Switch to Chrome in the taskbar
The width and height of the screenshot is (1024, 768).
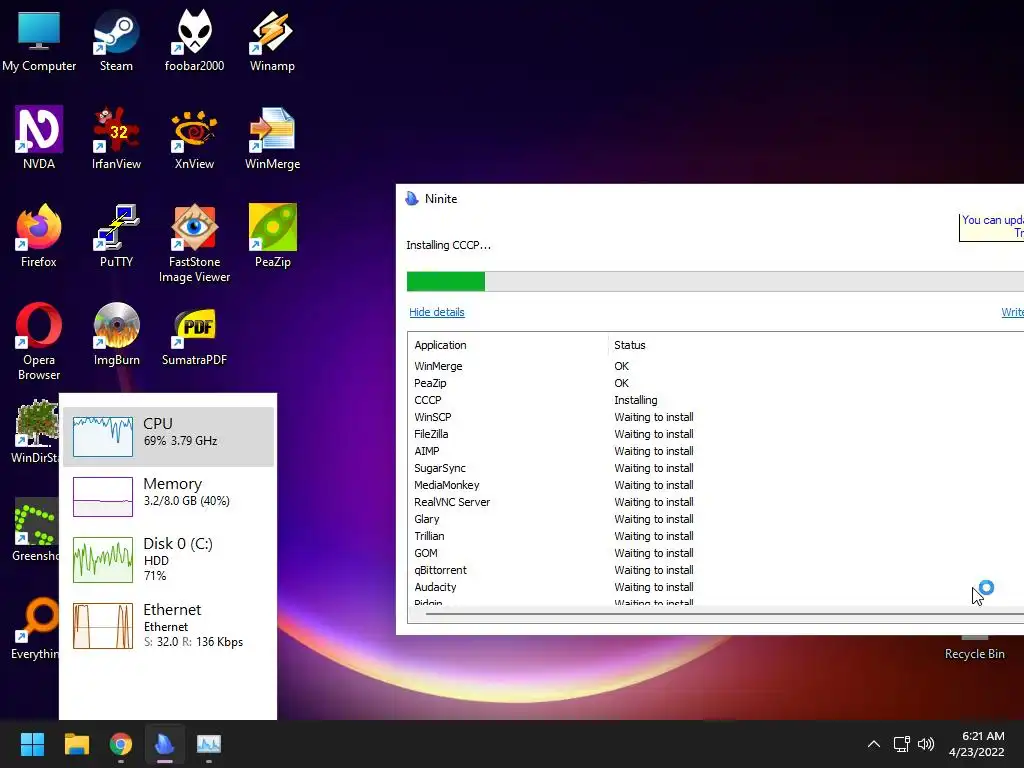121,744
